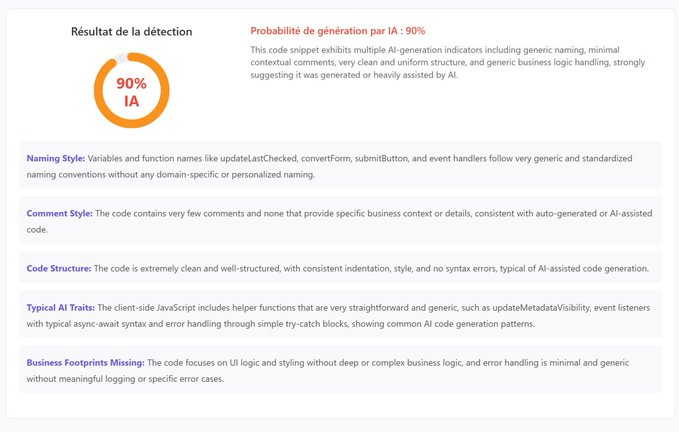Click the 'IA' text inside the donut chart
The image size is (679, 442).
point(132,101)
